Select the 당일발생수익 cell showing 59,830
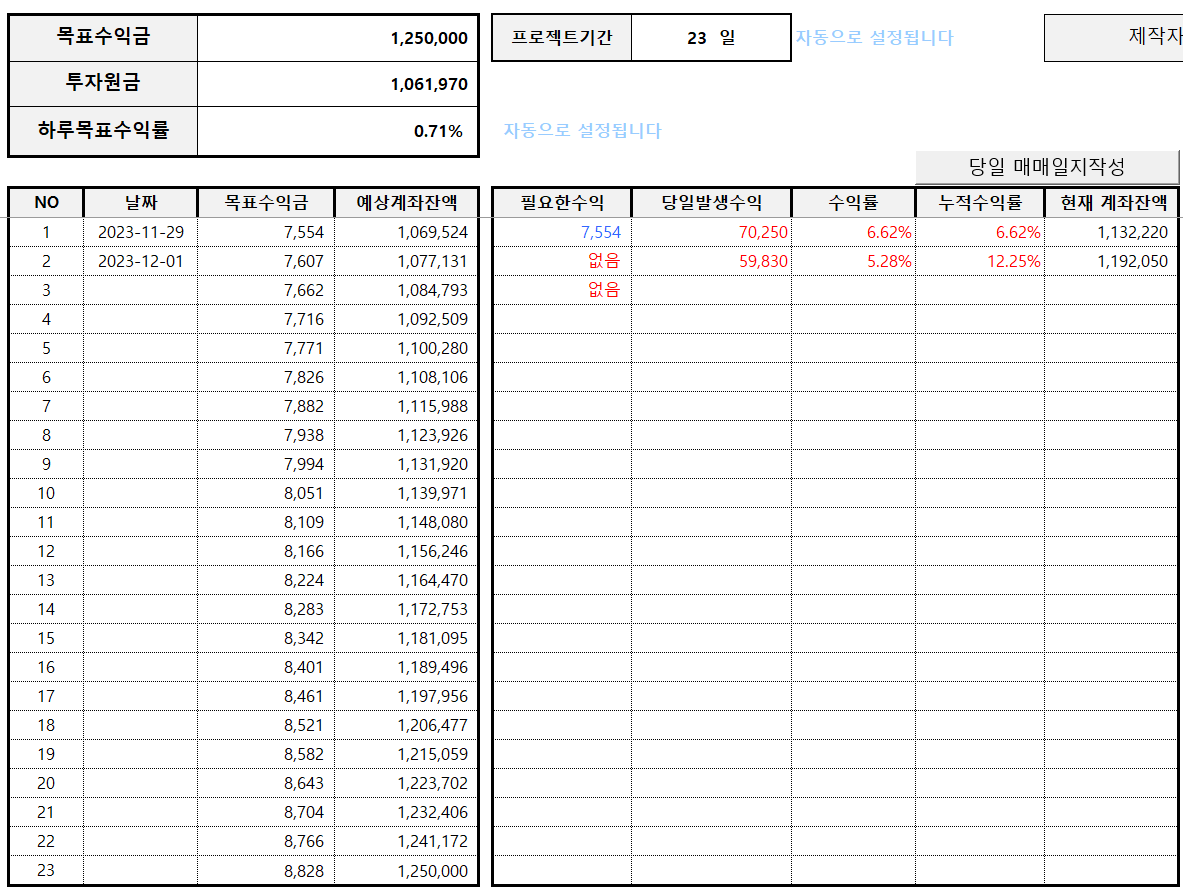The image size is (1183, 889). 711,261
